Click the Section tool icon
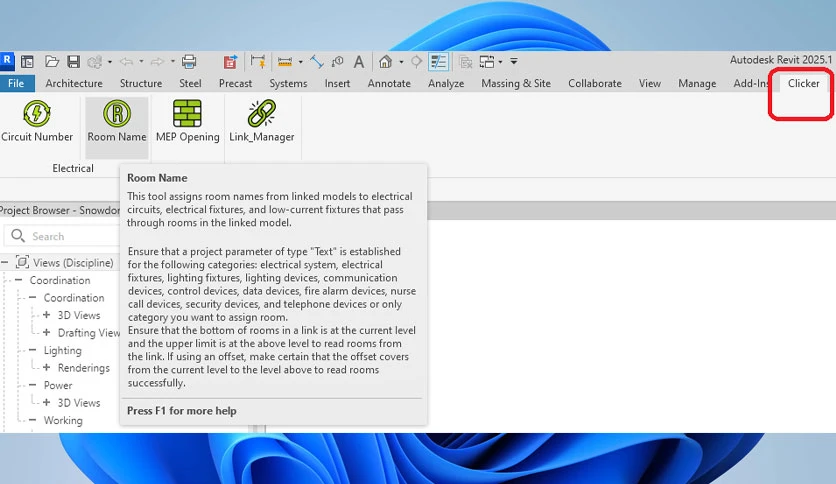Image resolution: width=836 pixels, height=484 pixels. point(416,62)
